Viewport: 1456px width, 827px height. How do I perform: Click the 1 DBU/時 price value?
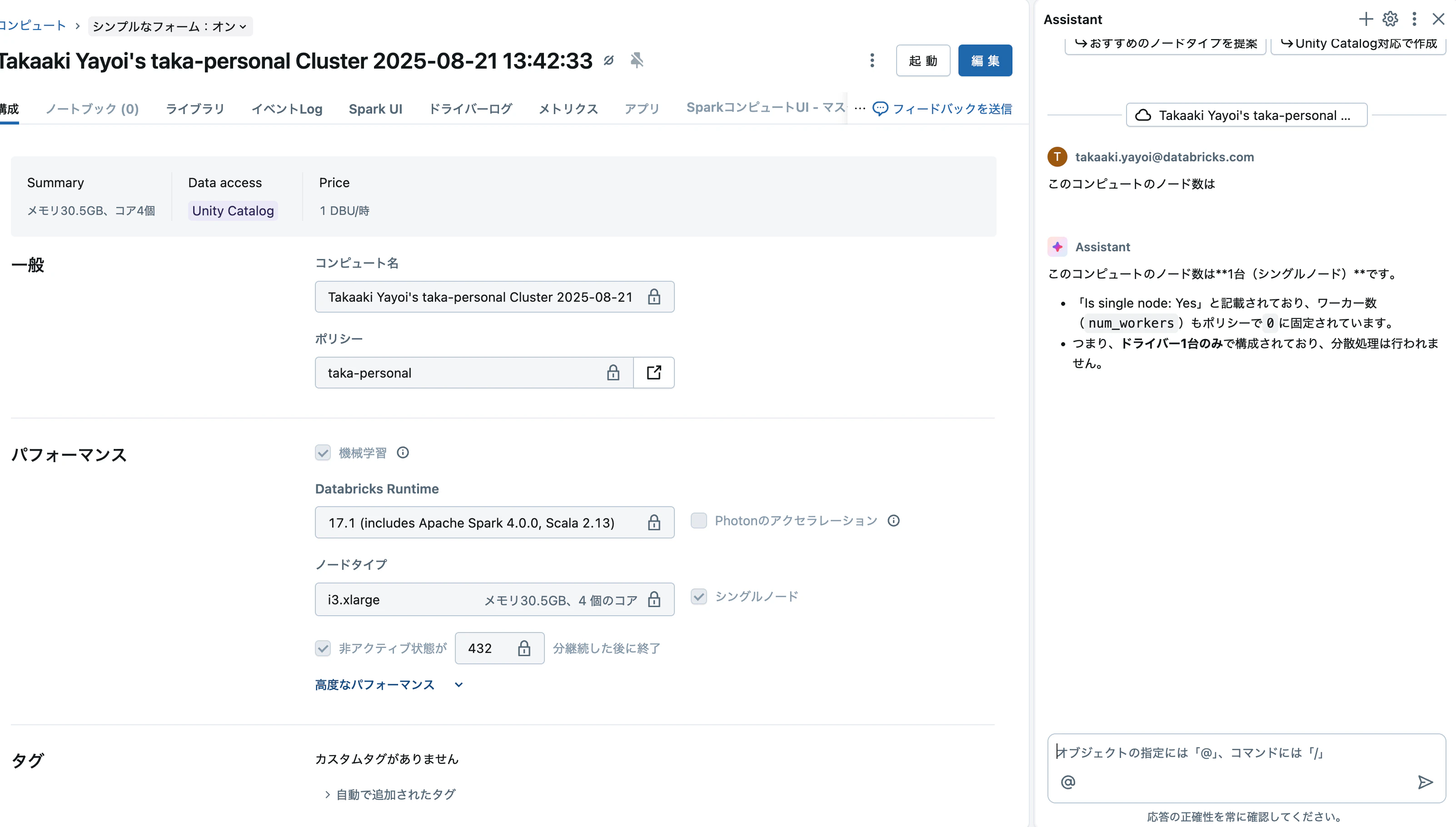(345, 211)
